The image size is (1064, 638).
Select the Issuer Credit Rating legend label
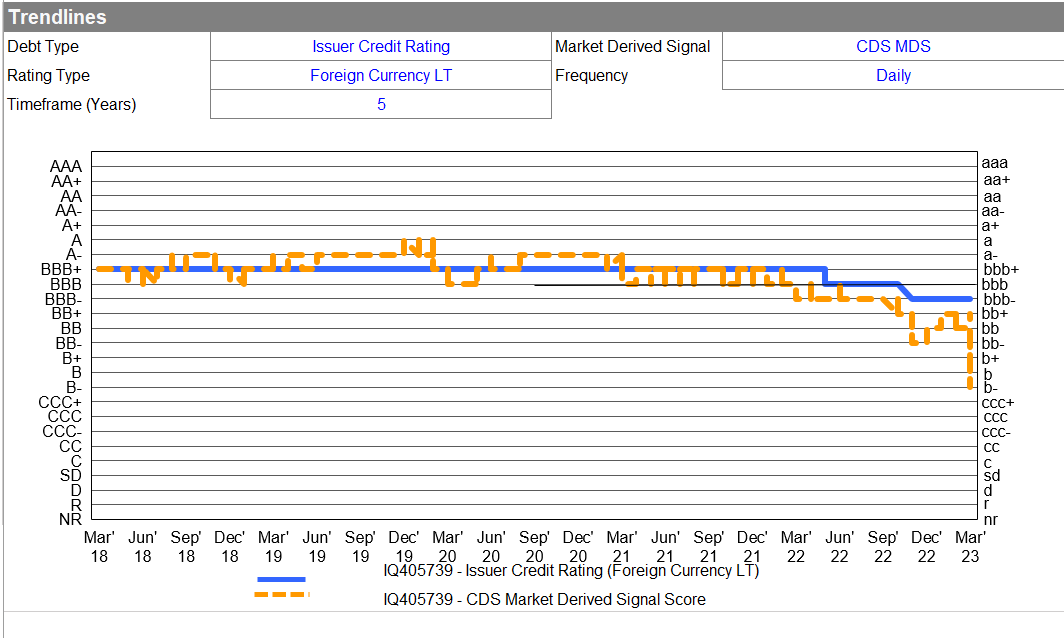[x=570, y=571]
